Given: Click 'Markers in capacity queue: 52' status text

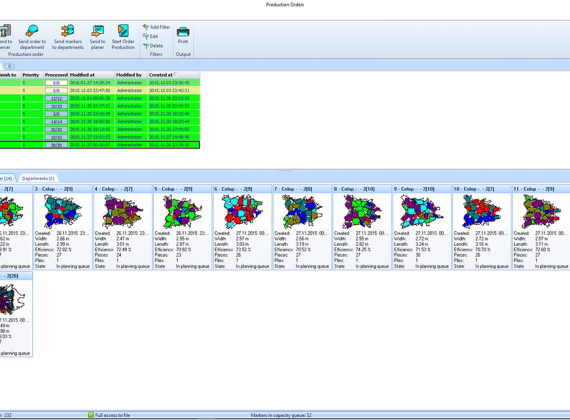Looking at the screenshot, I should click(x=281, y=415).
